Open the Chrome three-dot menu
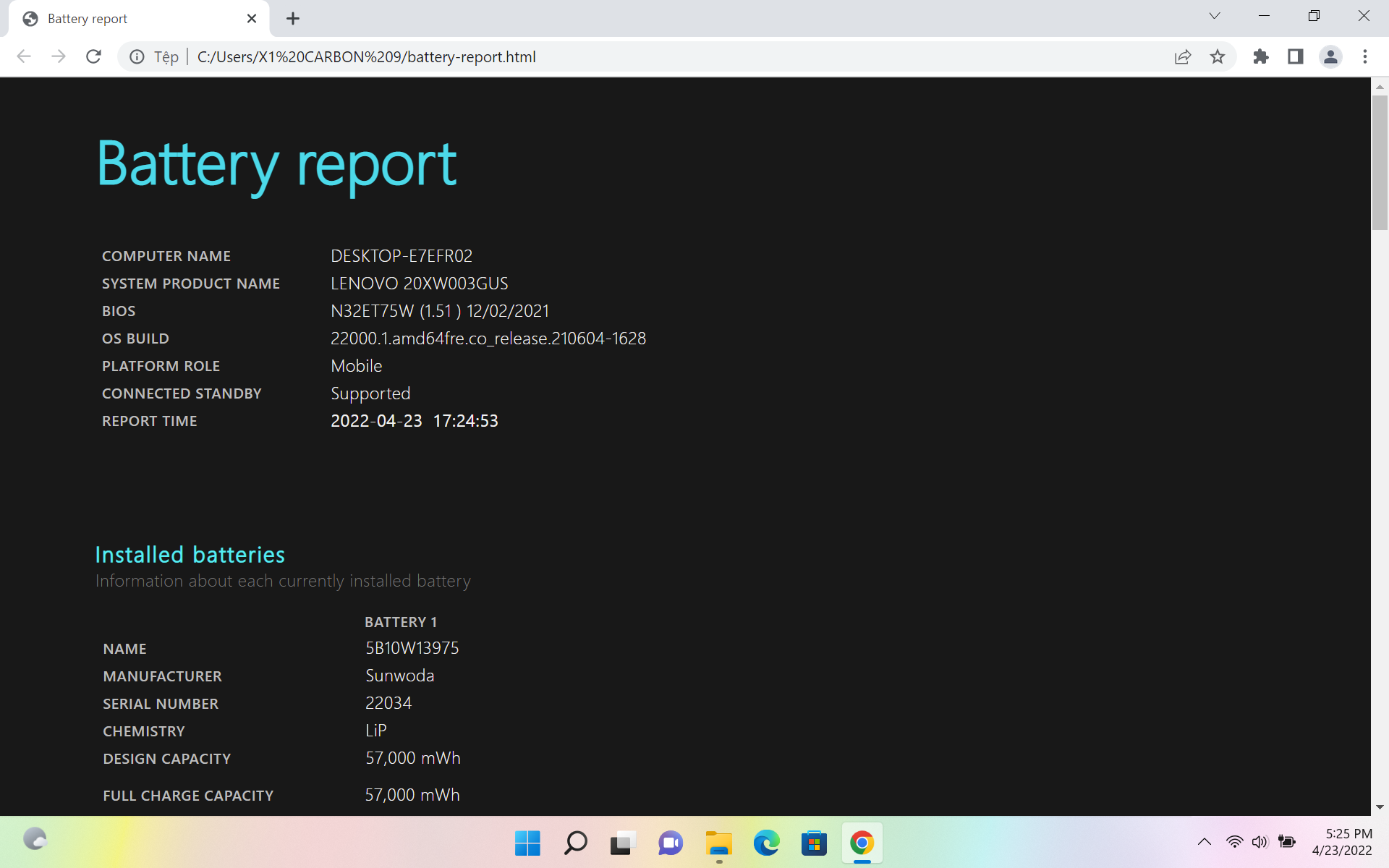Screen dimensions: 1389x868 tap(1365, 56)
